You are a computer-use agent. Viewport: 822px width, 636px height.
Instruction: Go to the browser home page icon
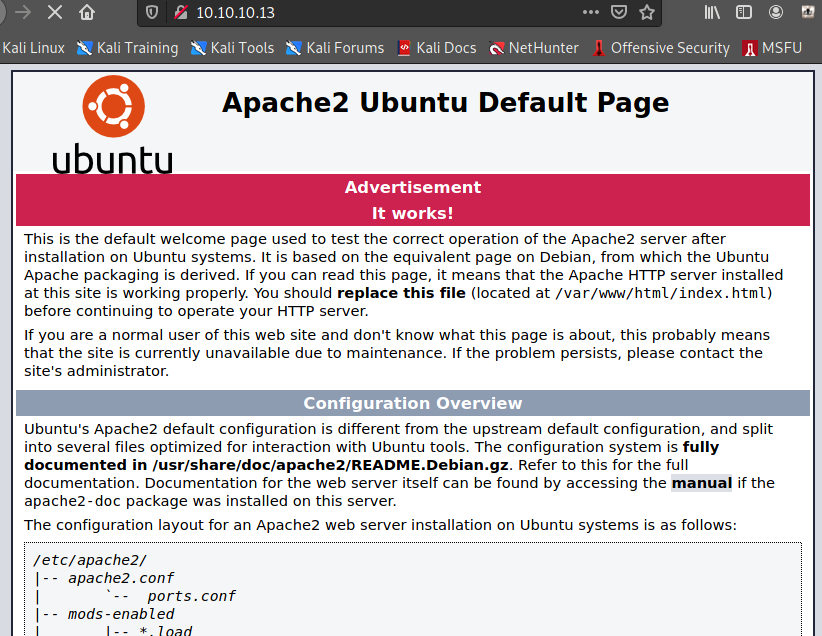click(87, 12)
